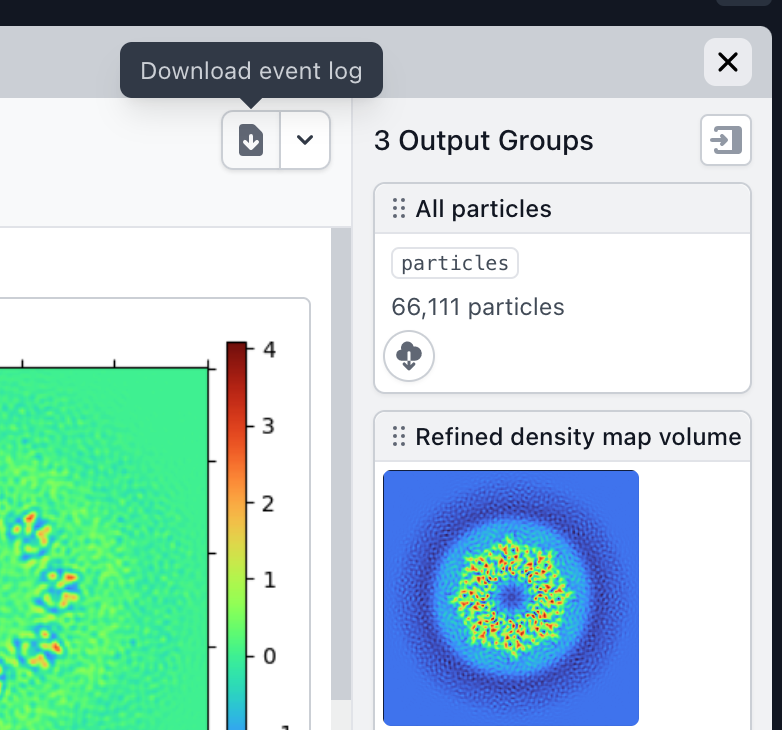Viewport: 782px width, 730px height.
Task: Close the panel with the X button
Action: [x=728, y=62]
